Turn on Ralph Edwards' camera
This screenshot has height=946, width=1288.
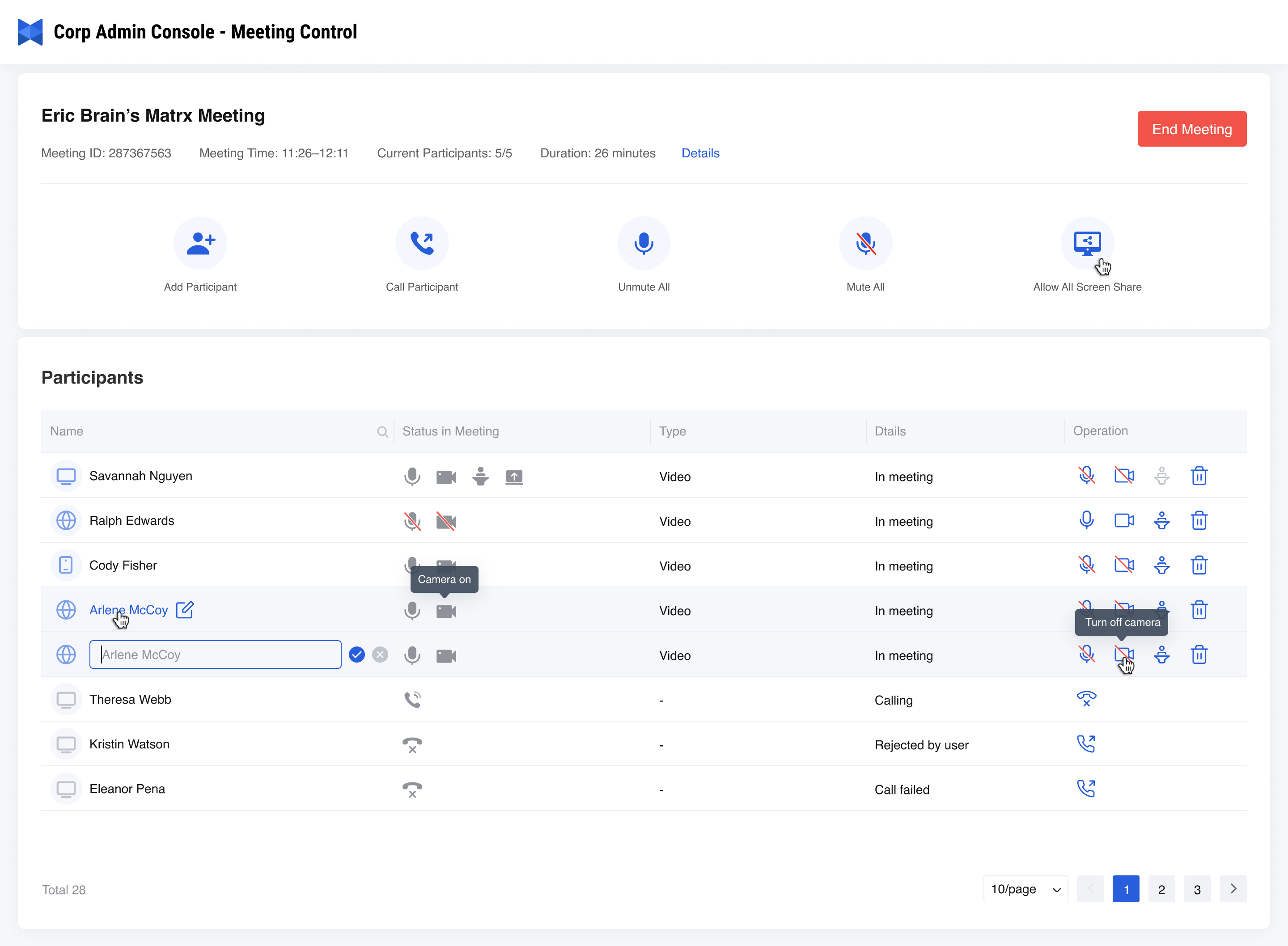click(x=1123, y=520)
